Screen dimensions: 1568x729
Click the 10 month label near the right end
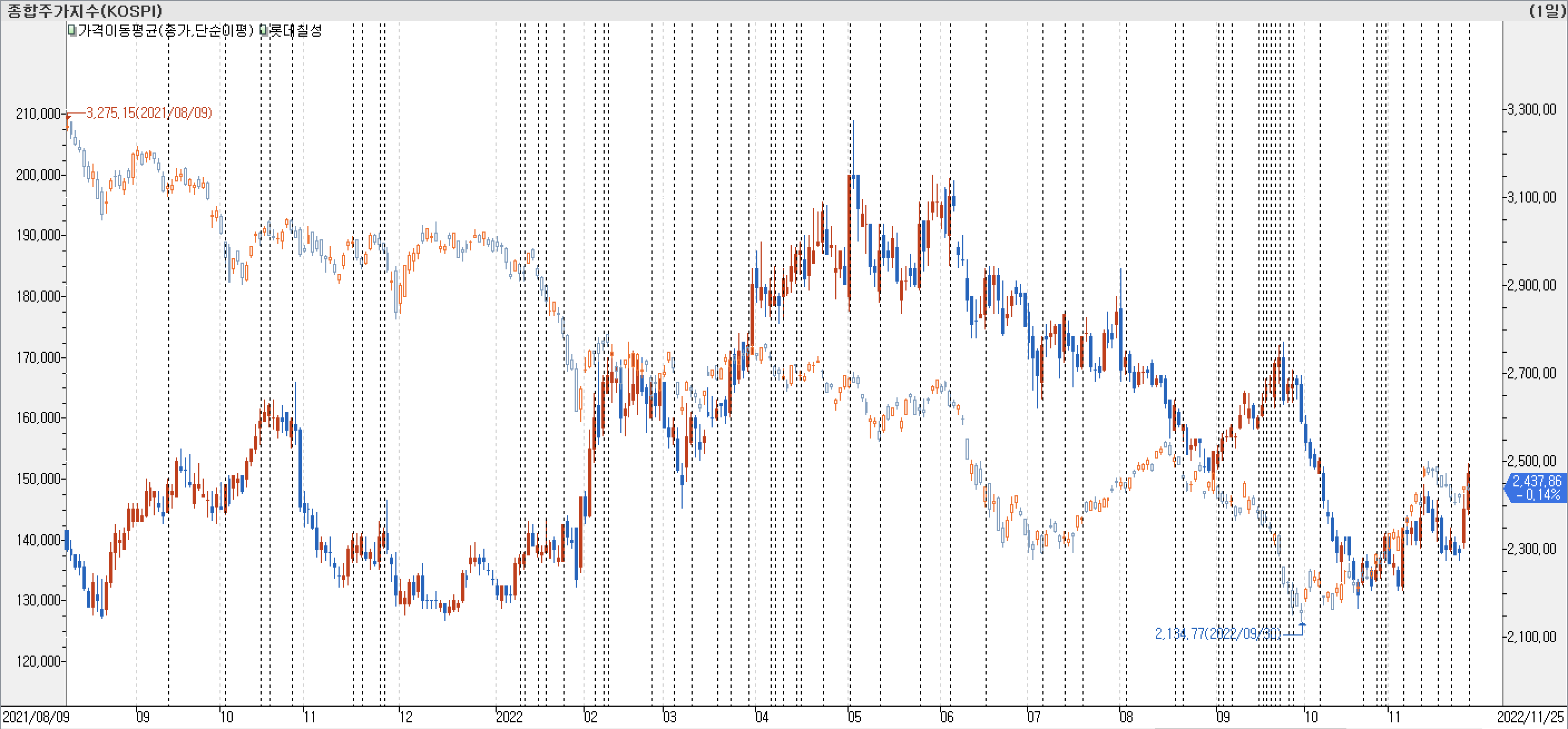[x=1311, y=717]
